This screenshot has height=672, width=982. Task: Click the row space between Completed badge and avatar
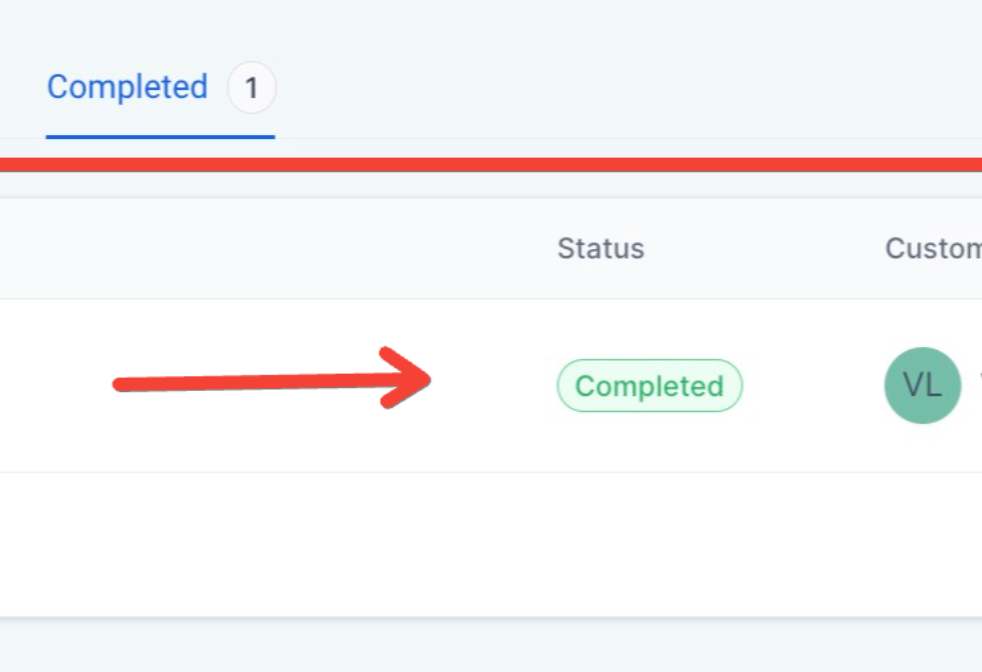812,386
